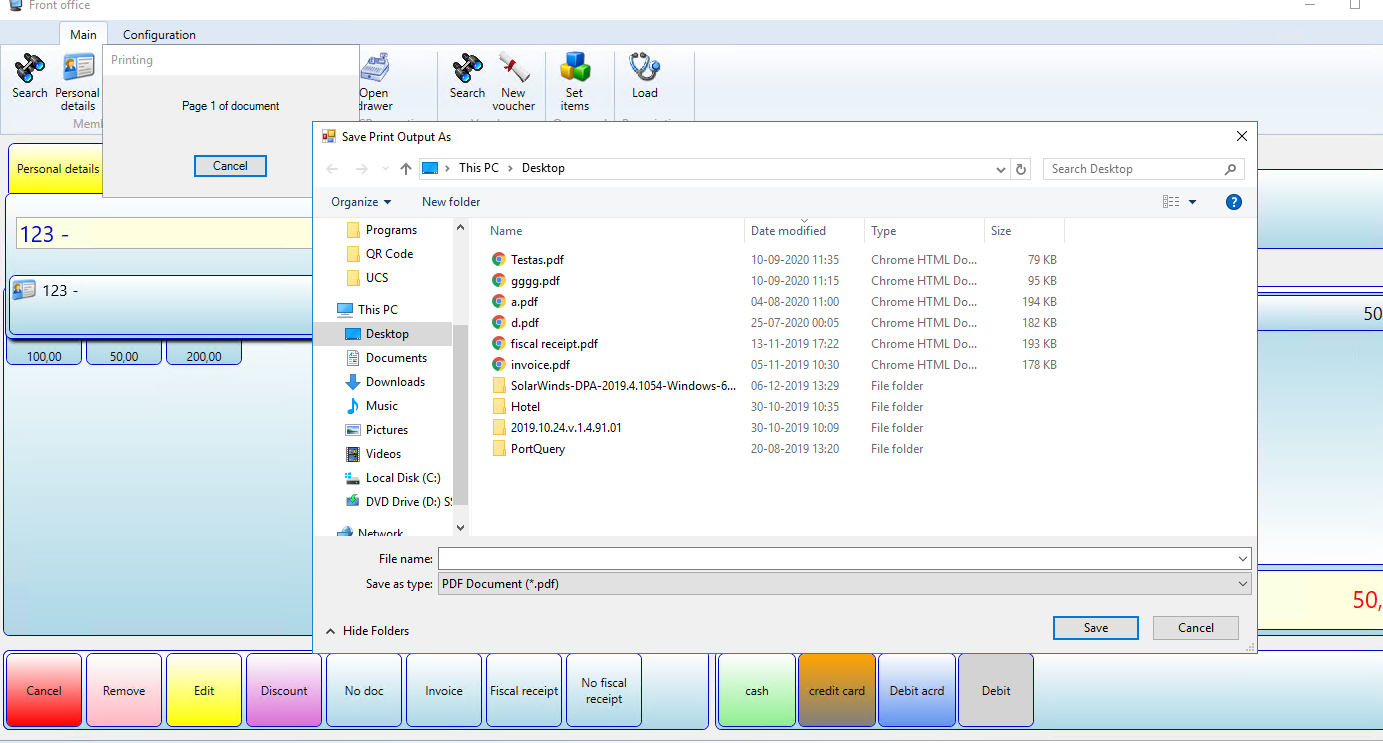
Task: Change the file view layout icon
Action: 1171,202
